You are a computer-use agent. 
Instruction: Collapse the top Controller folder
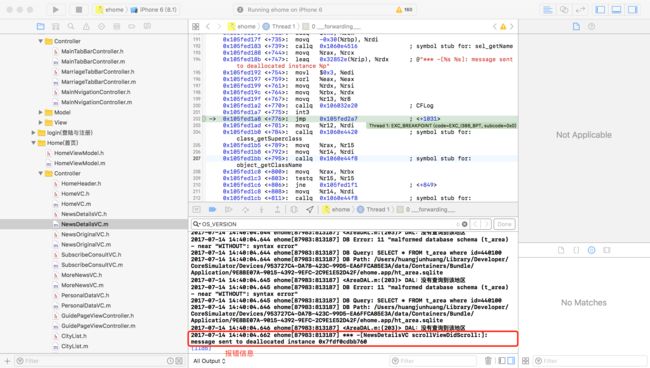pyautogui.click(x=41, y=41)
